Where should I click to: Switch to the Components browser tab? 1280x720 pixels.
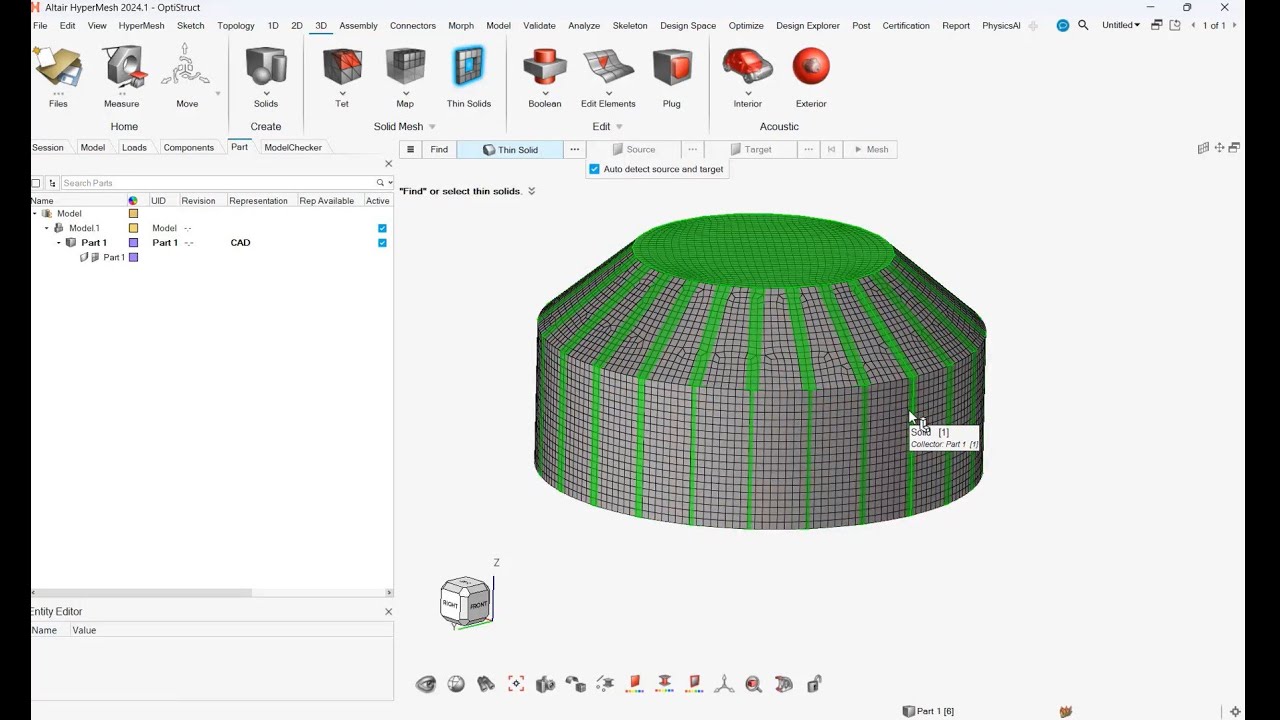(189, 147)
